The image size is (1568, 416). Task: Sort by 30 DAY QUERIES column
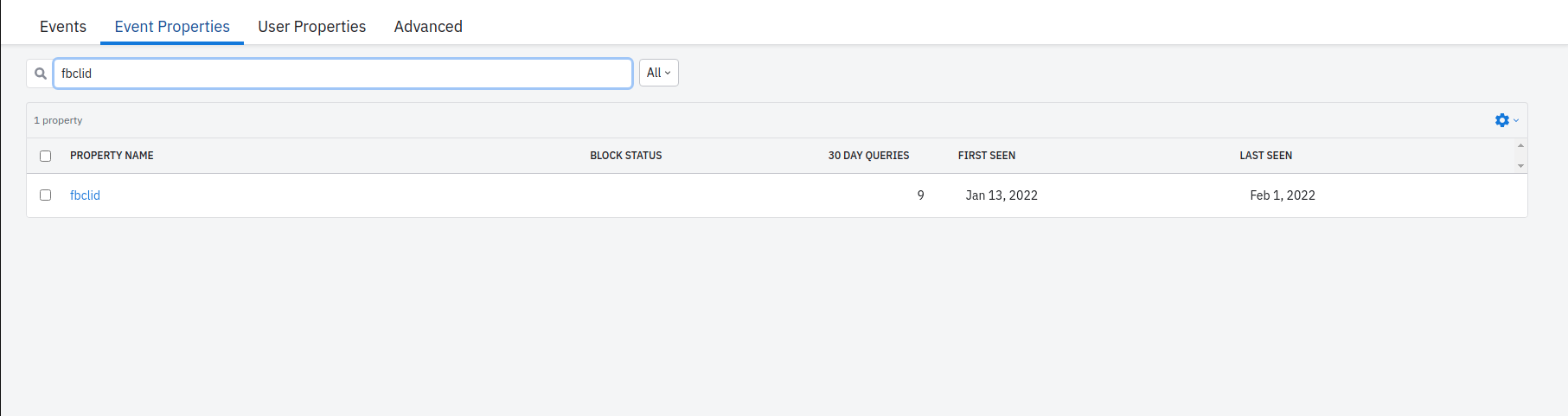(x=868, y=156)
